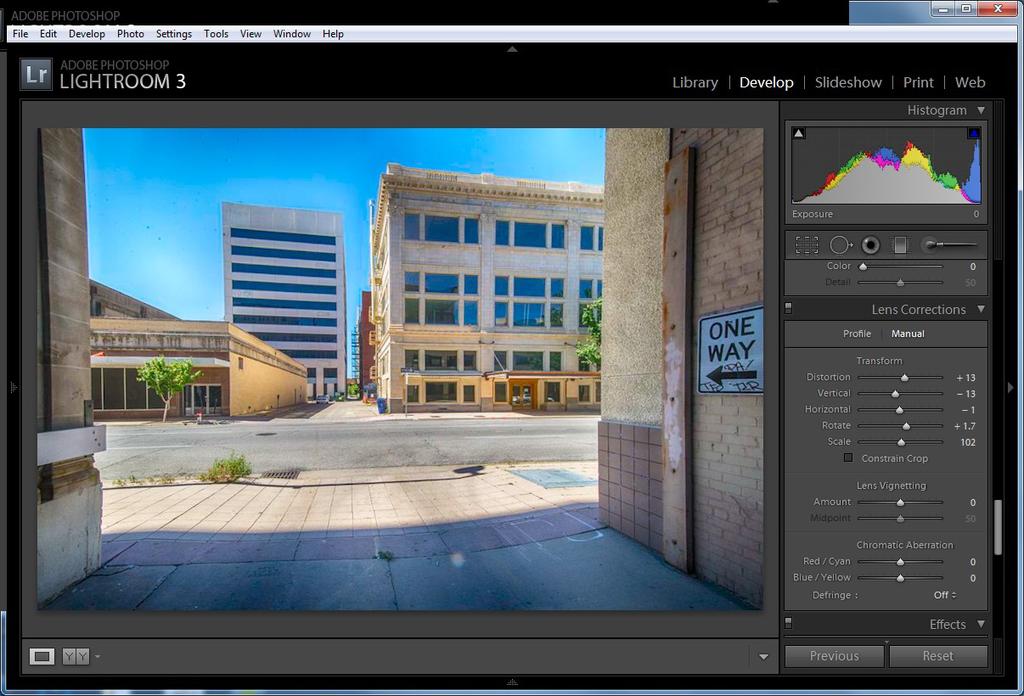This screenshot has width=1024, height=696.
Task: Toggle the Lens Corrections panel switch
Action: click(x=788, y=309)
